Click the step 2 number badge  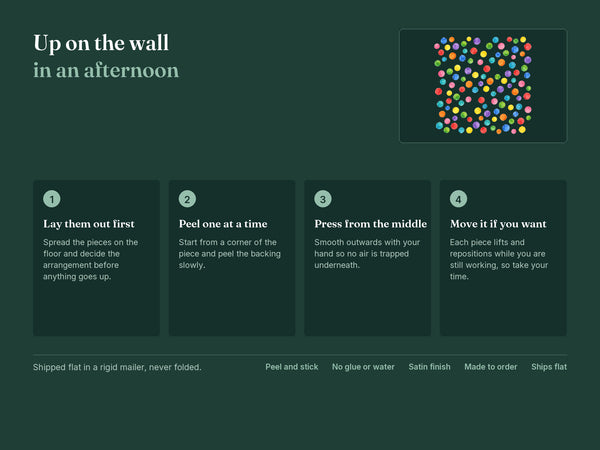(187, 199)
